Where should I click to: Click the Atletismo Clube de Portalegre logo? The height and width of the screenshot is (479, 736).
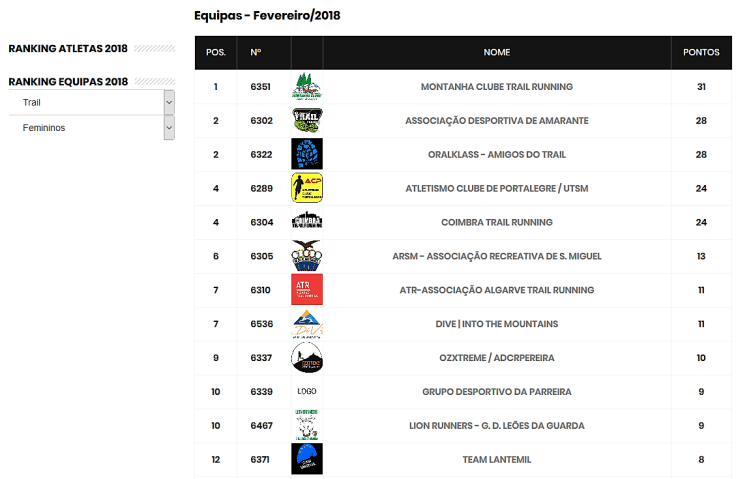point(307,188)
